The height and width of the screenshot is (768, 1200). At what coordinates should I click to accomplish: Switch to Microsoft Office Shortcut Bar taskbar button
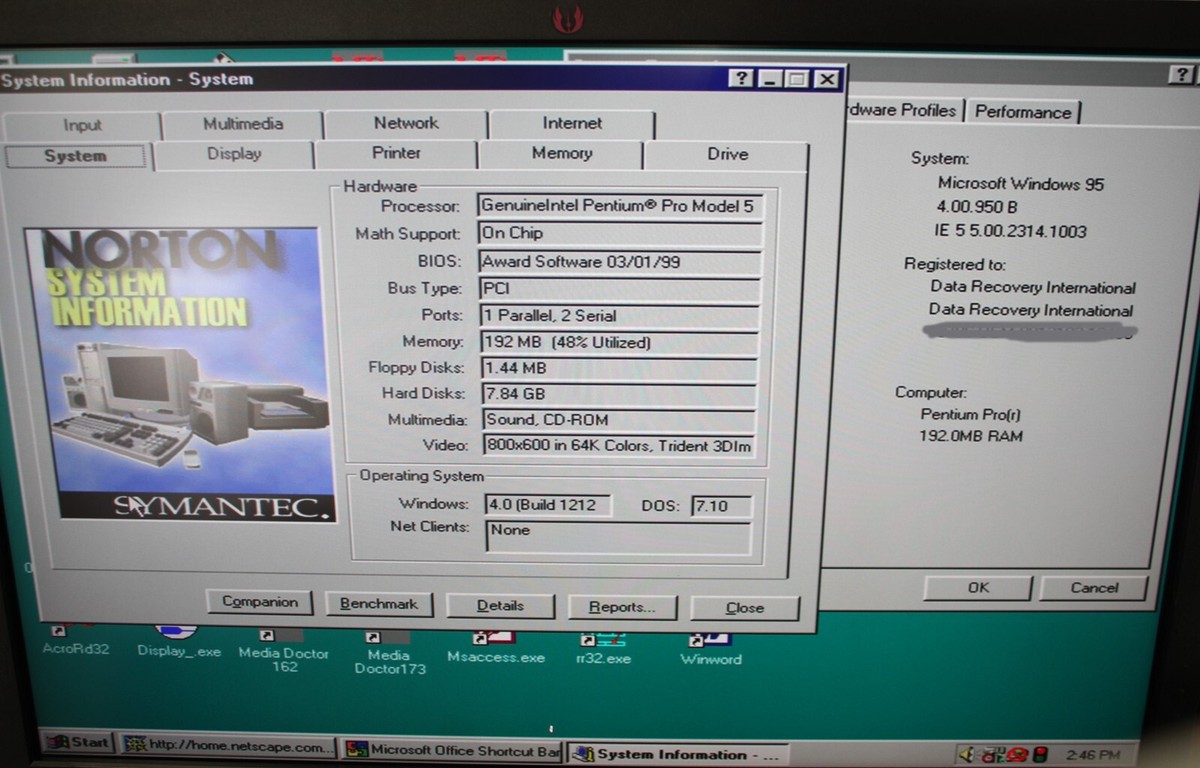point(452,750)
